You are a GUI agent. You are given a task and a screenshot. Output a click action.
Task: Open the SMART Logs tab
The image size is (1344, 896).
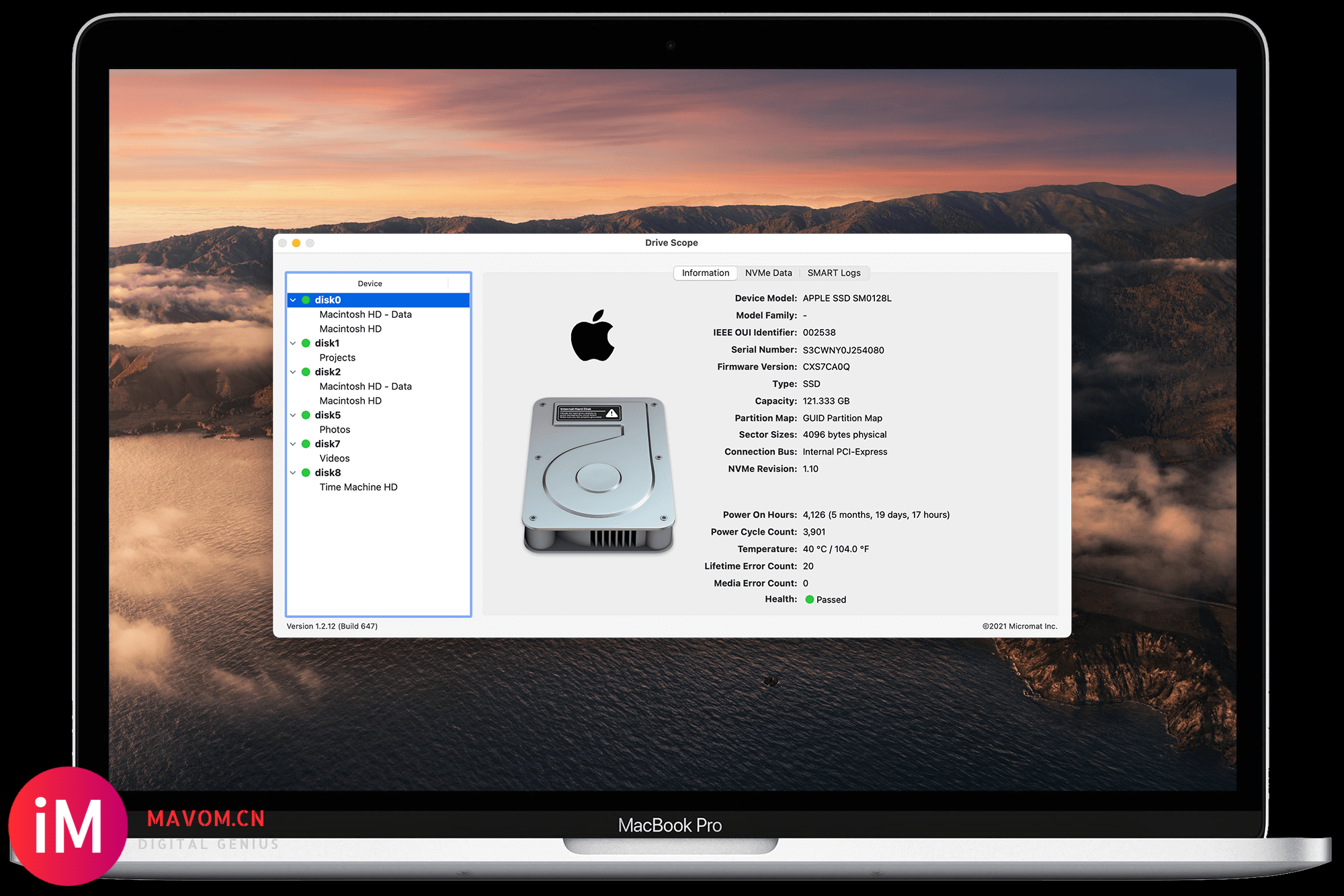pyautogui.click(x=834, y=273)
